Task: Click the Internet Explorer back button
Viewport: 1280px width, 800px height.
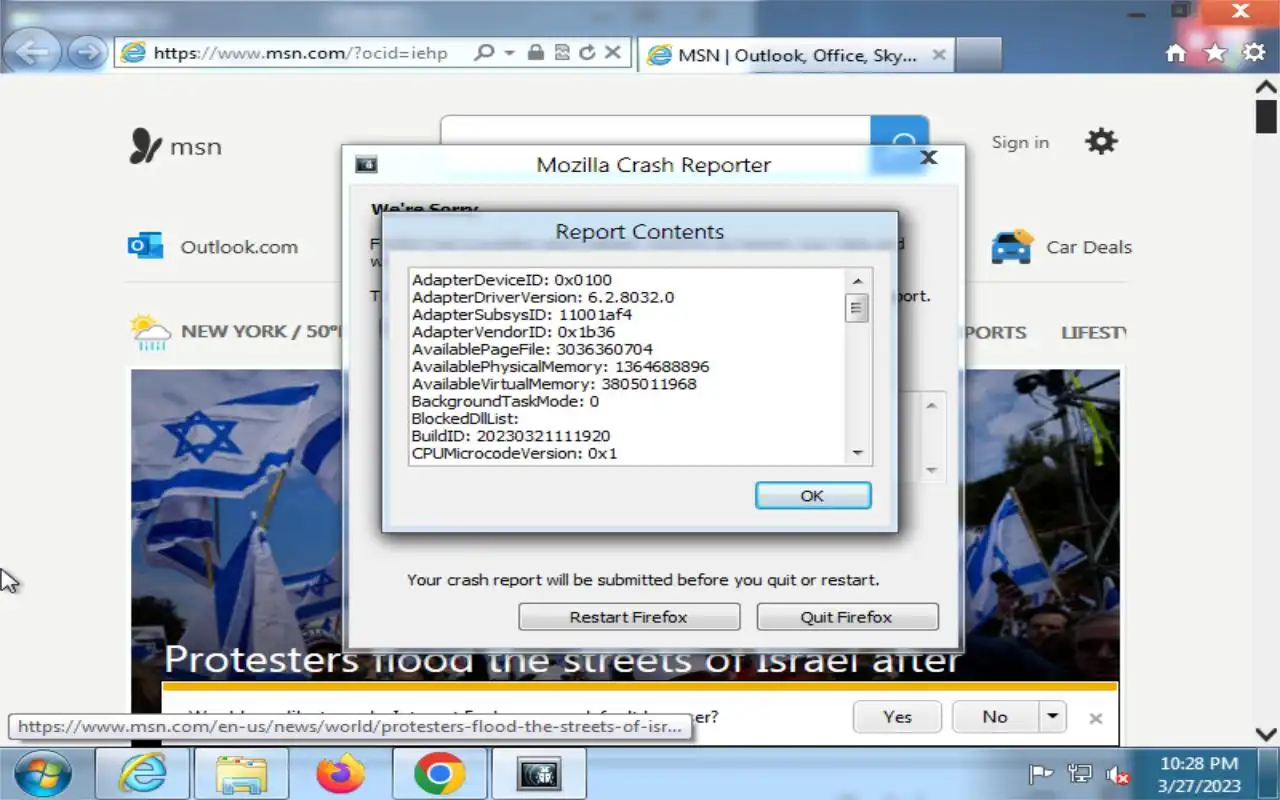Action: (x=31, y=52)
